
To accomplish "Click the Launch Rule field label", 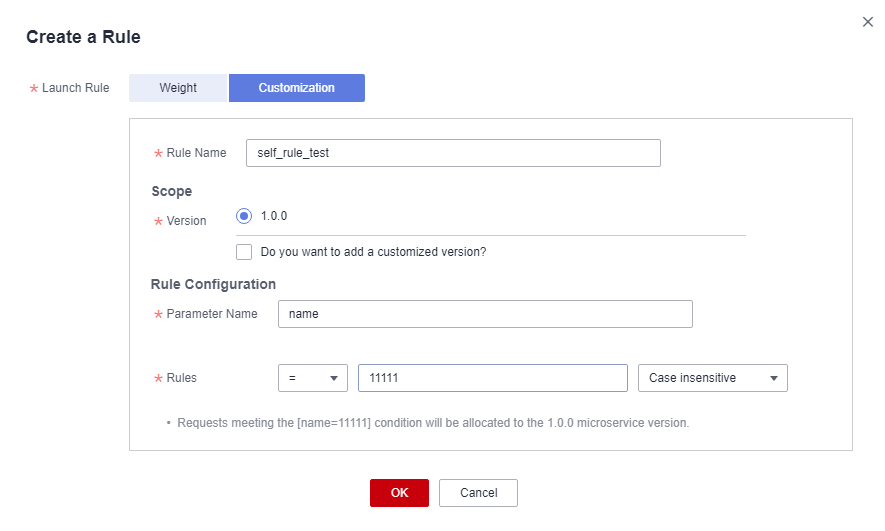I will point(76,88).
